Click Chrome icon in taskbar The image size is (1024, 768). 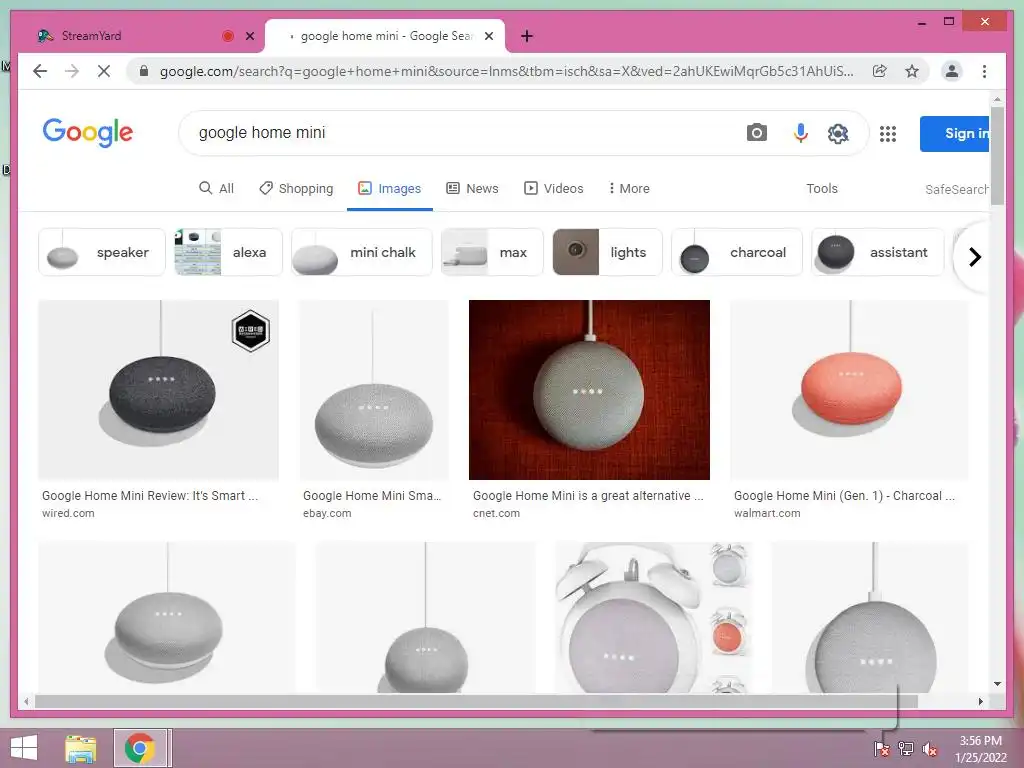(140, 748)
